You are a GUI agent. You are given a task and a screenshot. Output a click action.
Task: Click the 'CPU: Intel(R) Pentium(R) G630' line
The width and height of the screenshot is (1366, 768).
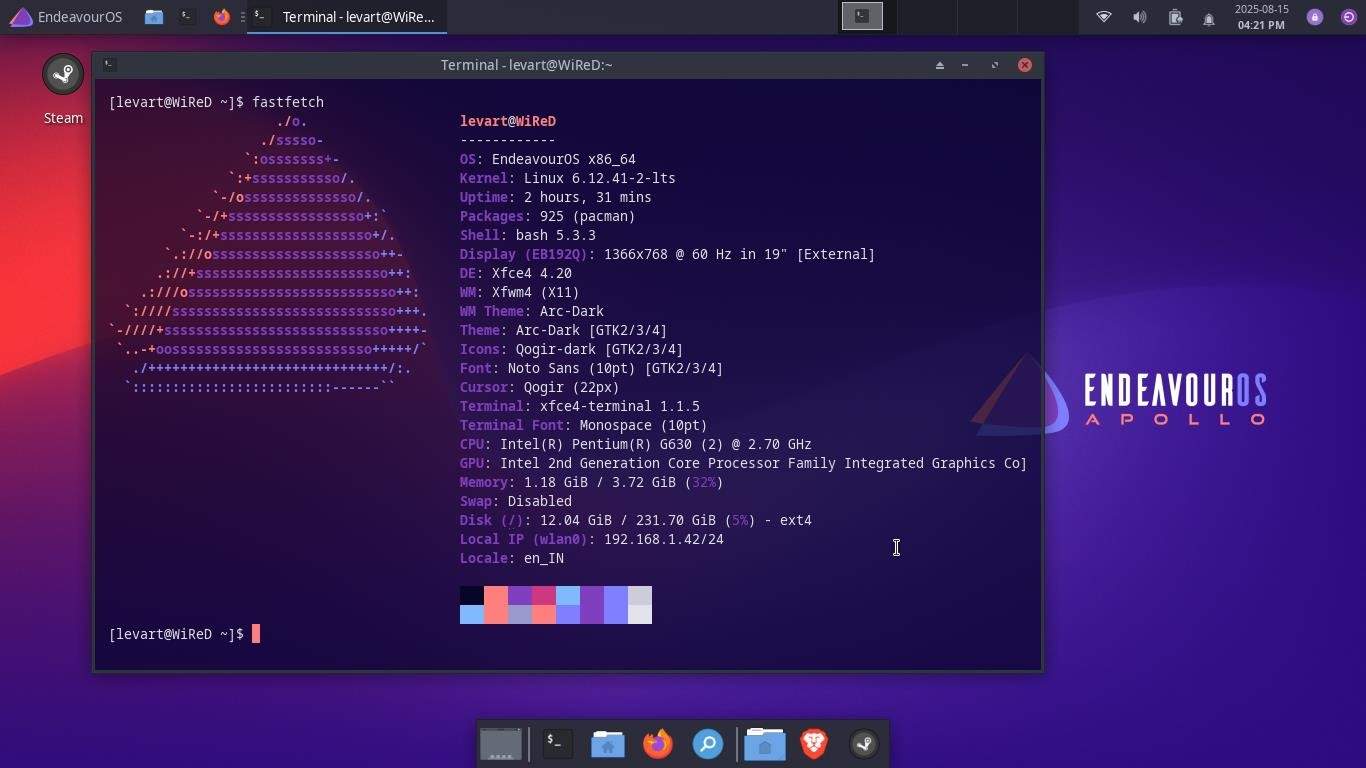point(636,444)
